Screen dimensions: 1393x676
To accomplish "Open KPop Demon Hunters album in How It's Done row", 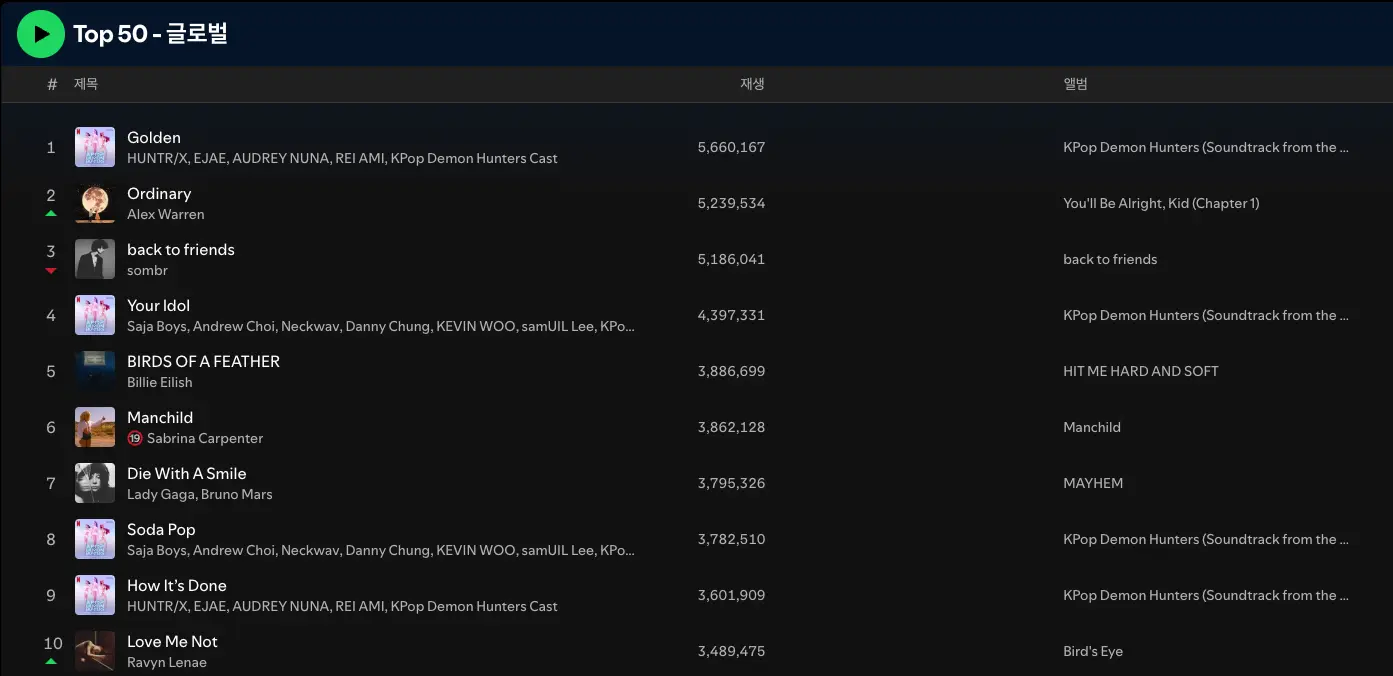I will (x=1206, y=595).
